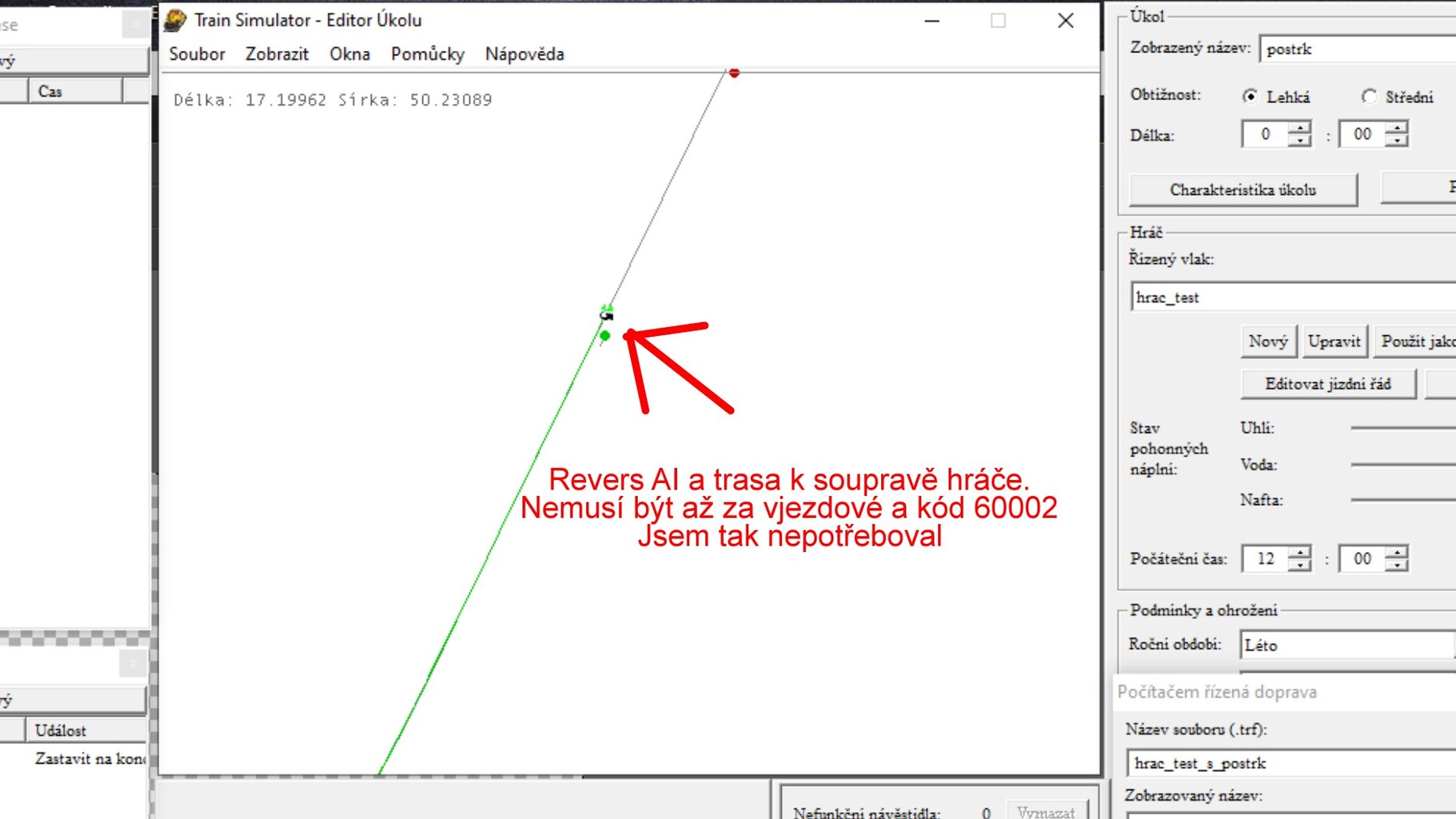Screen dimensions: 1456x819
Task: Open the Roční období dropdown showing Léto
Action: coord(1346,645)
